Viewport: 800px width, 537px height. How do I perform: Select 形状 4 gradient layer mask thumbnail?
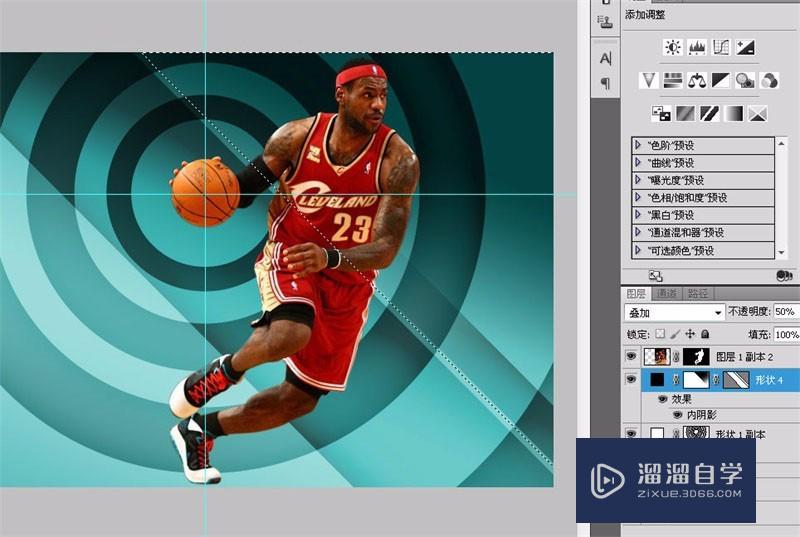[x=696, y=380]
